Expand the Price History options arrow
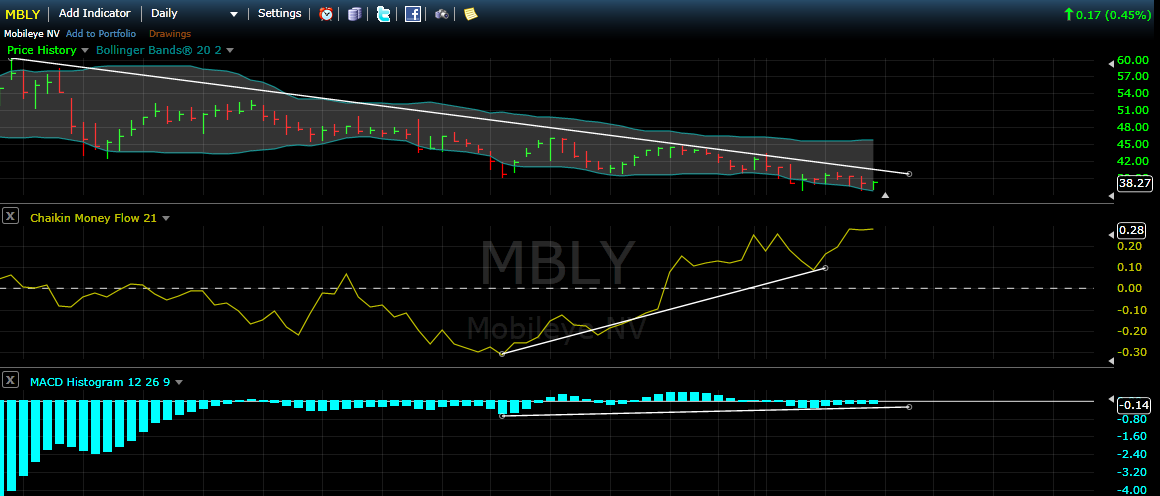Image resolution: width=1160 pixels, height=496 pixels. click(84, 50)
